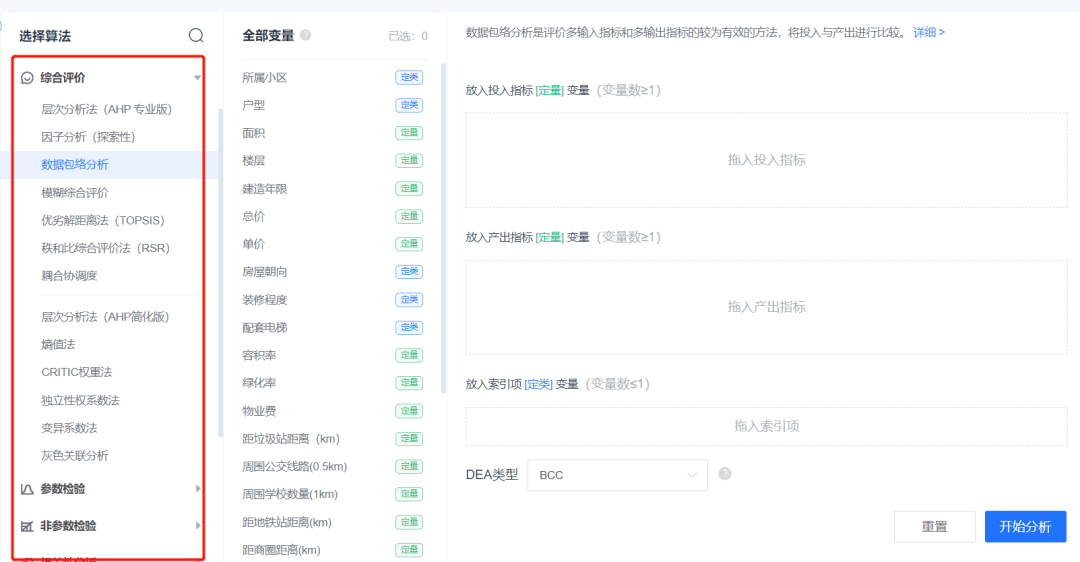Select the 楼层 variable

[x=253, y=160]
